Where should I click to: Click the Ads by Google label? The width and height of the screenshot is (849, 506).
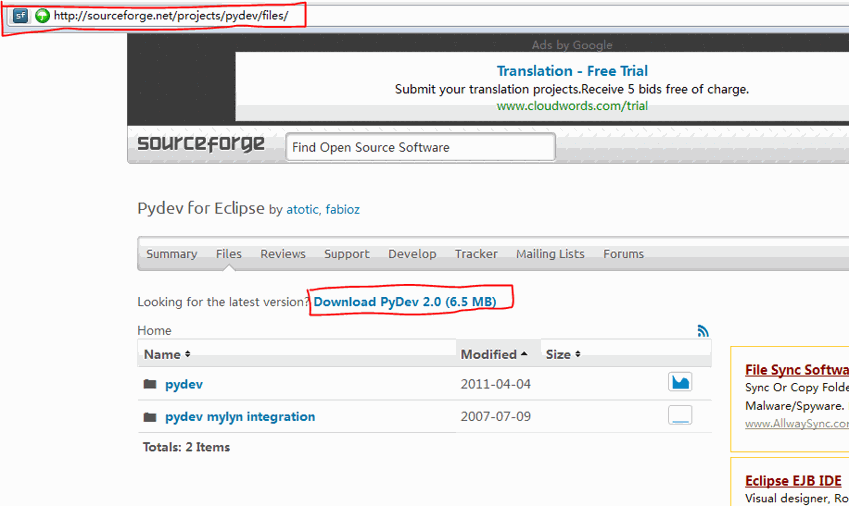pos(572,45)
